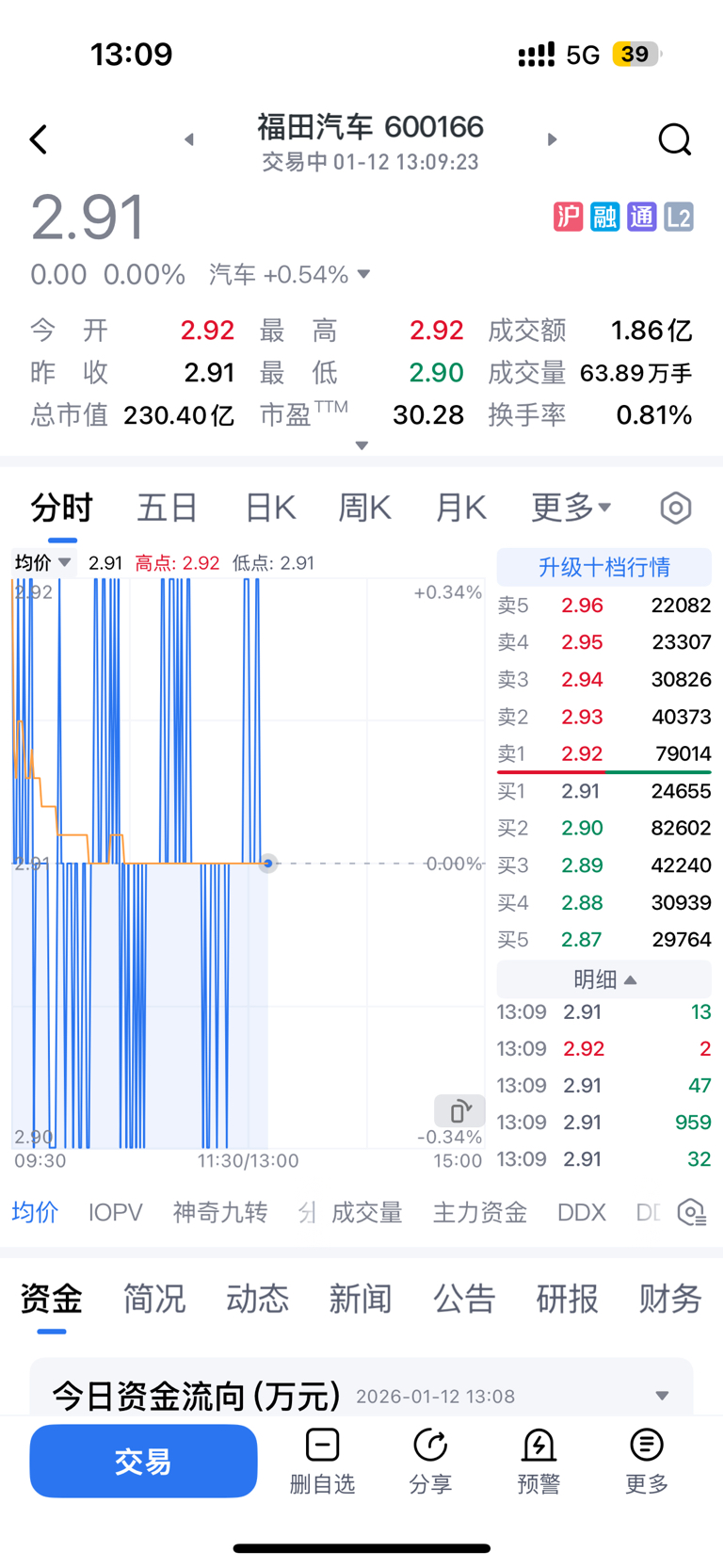Viewport: 724px width, 1568px height.
Task: Tap the latest price dot on chart
Action: pos(268,863)
